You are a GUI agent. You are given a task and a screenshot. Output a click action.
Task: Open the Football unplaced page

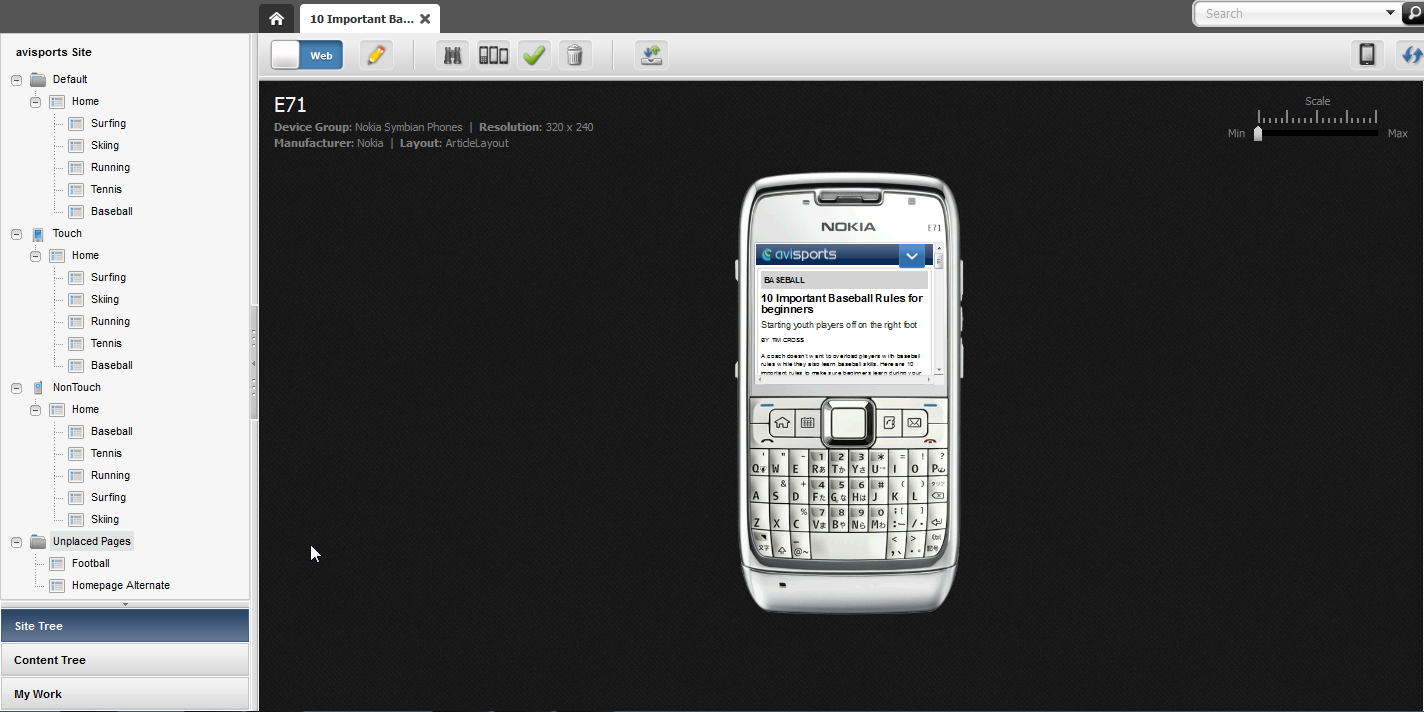click(90, 563)
